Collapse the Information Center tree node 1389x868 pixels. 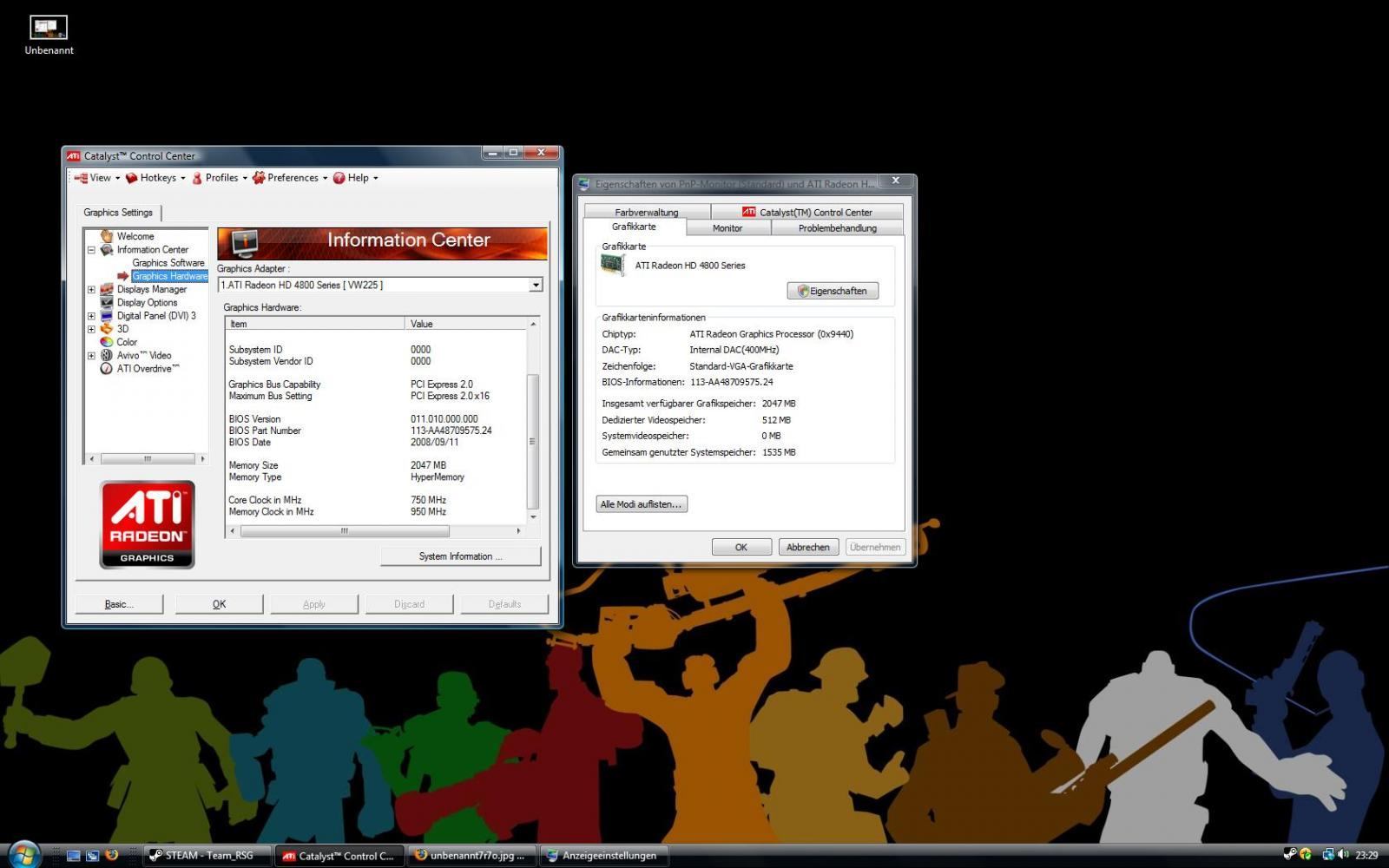tap(91, 250)
